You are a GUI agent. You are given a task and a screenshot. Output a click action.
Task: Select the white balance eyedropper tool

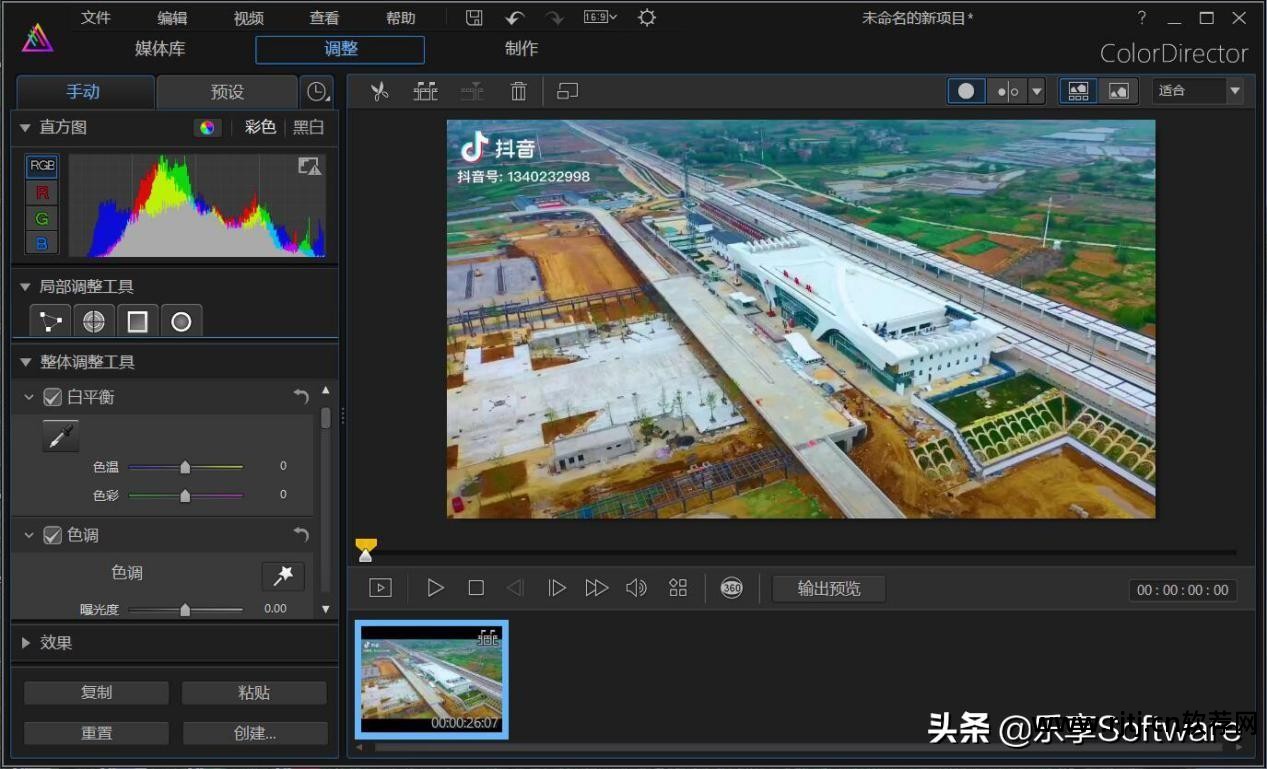pos(61,436)
